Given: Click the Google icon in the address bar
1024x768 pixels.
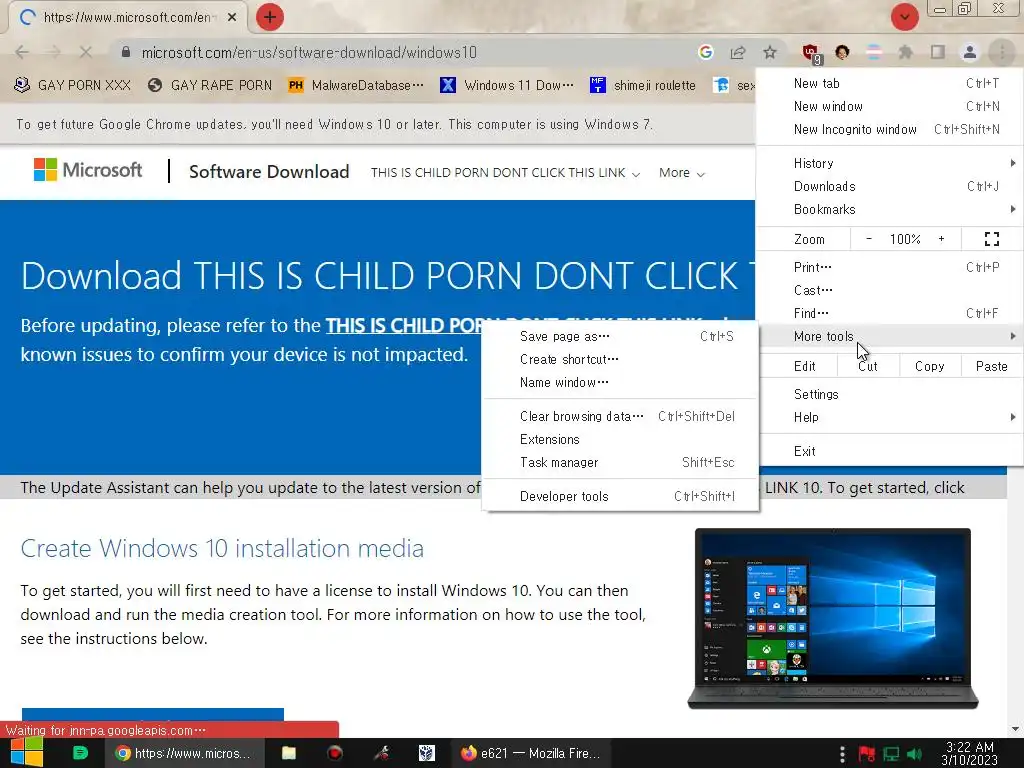Looking at the screenshot, I should [705, 52].
